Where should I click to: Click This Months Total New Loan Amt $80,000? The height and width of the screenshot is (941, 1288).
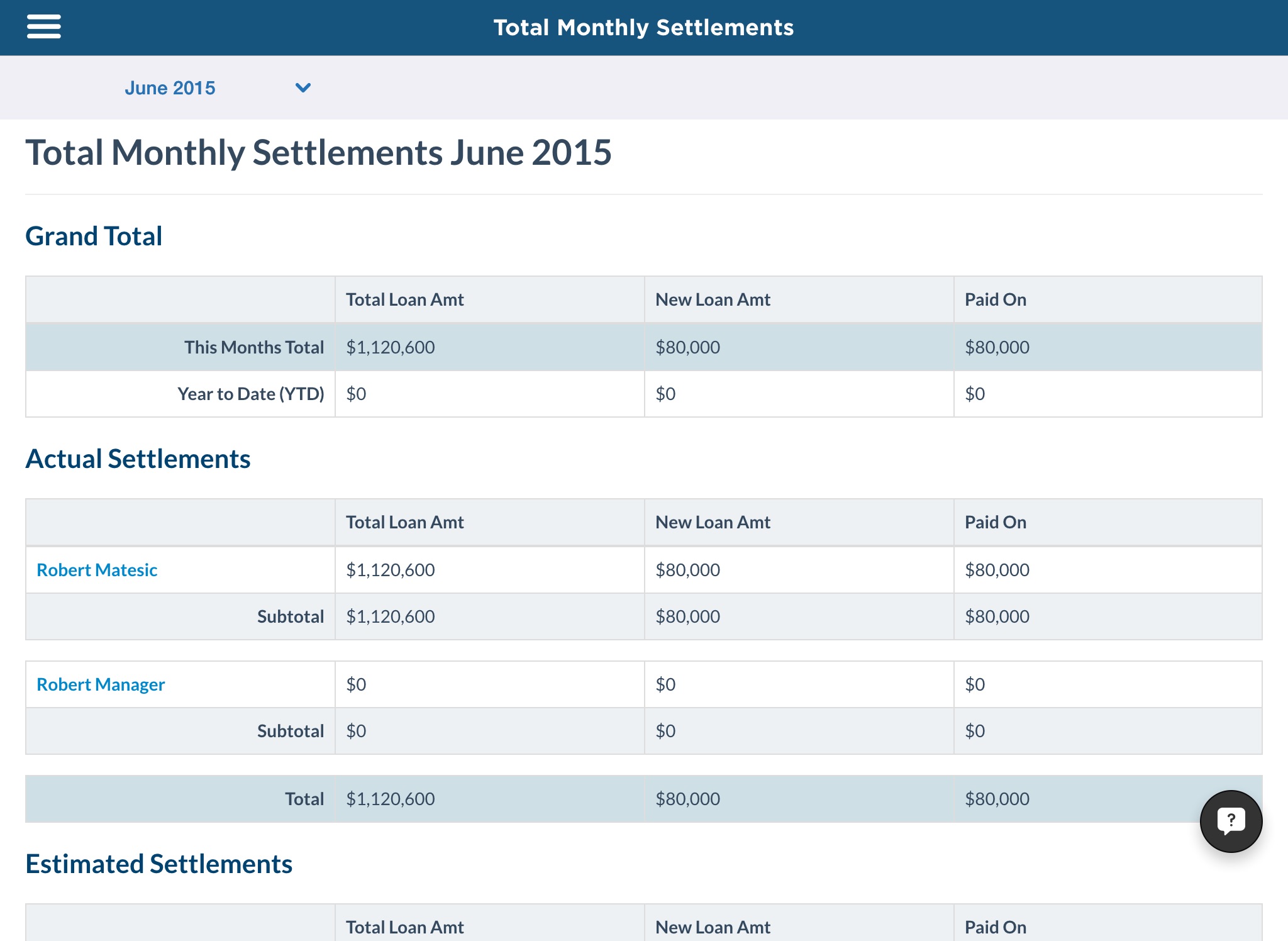coord(688,347)
